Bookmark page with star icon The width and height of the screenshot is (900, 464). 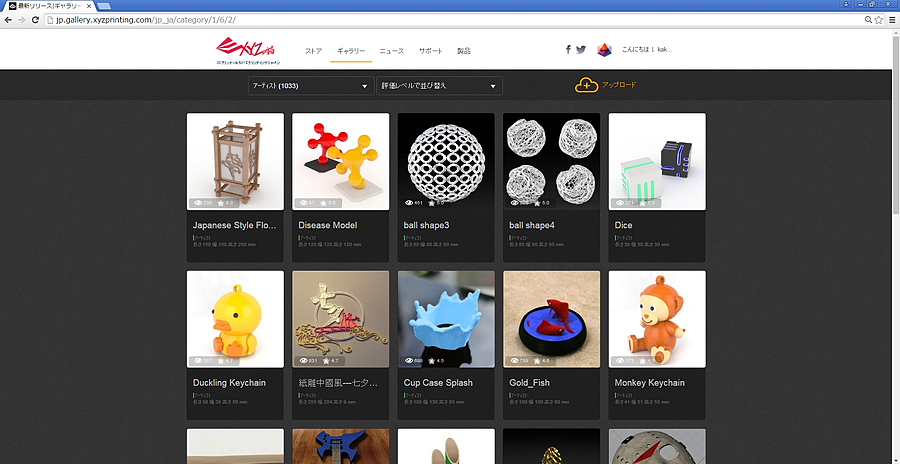[x=878, y=20]
